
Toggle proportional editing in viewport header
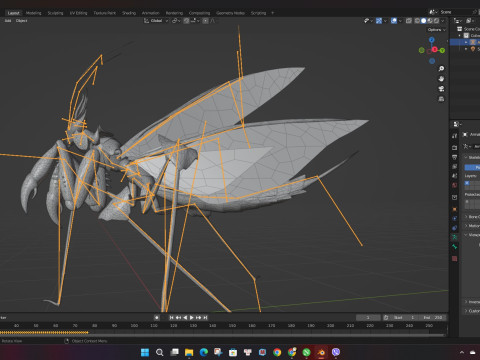[x=205, y=21]
